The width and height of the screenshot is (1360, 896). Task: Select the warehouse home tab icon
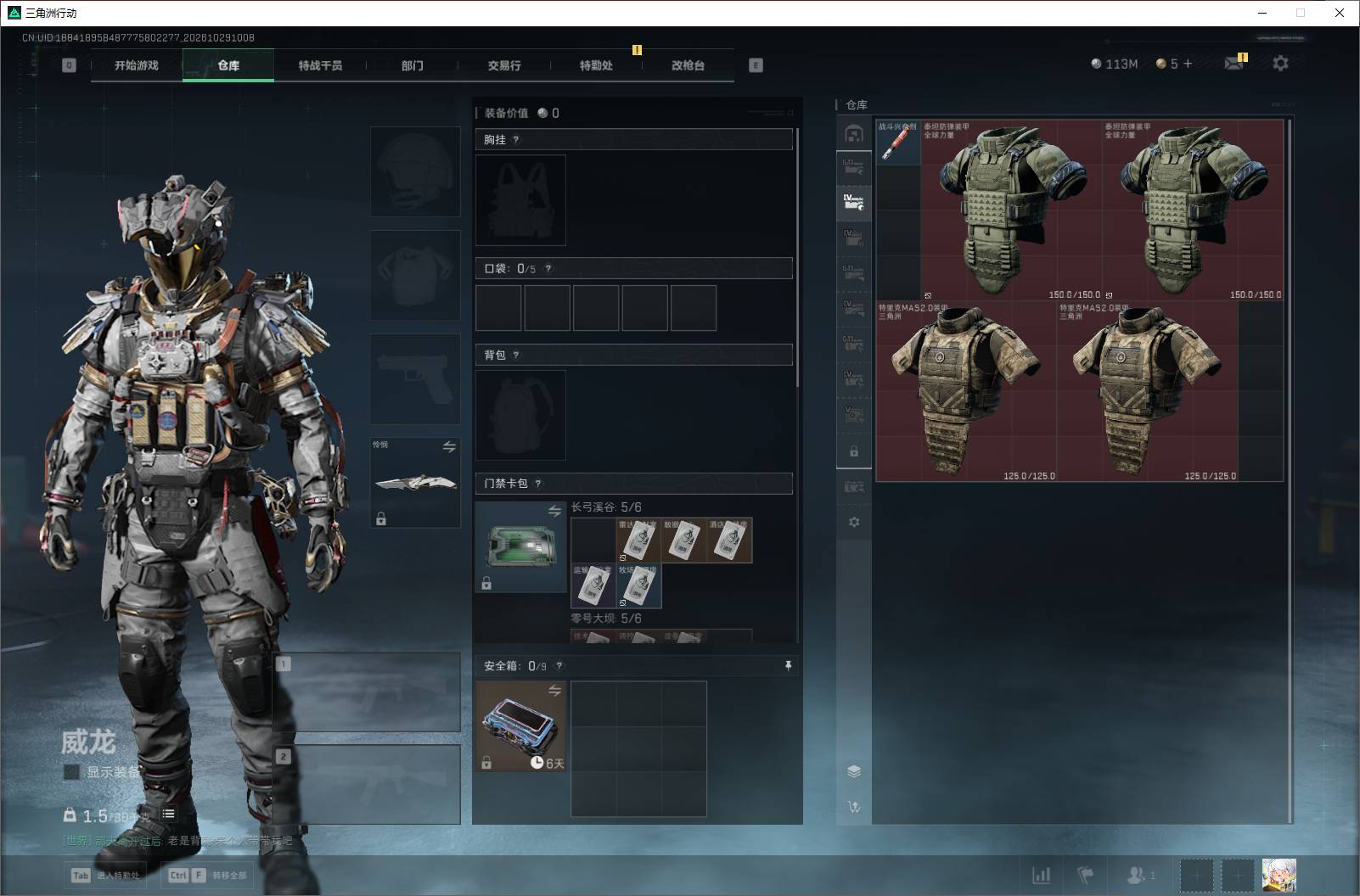click(854, 133)
